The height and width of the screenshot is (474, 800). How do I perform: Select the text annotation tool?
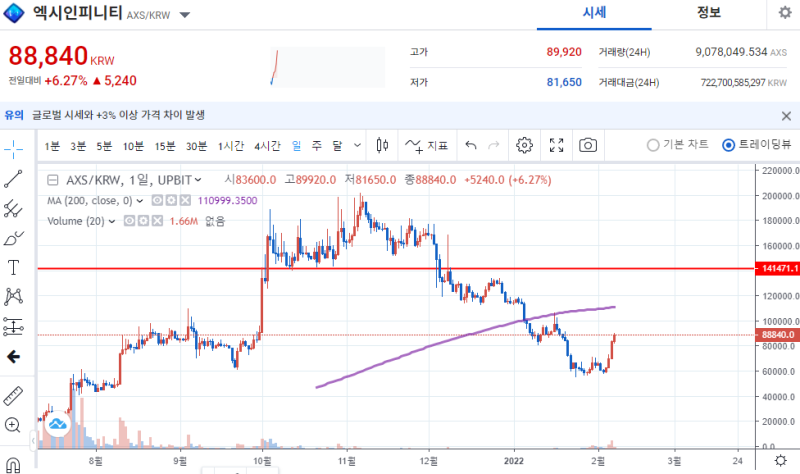click(x=13, y=267)
